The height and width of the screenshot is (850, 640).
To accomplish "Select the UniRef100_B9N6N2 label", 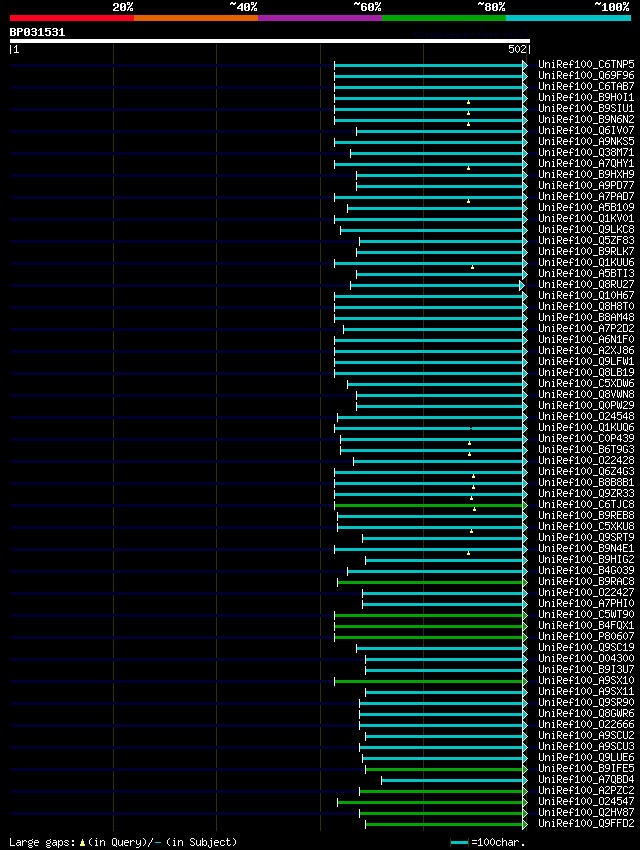I will pyautogui.click(x=586, y=119).
